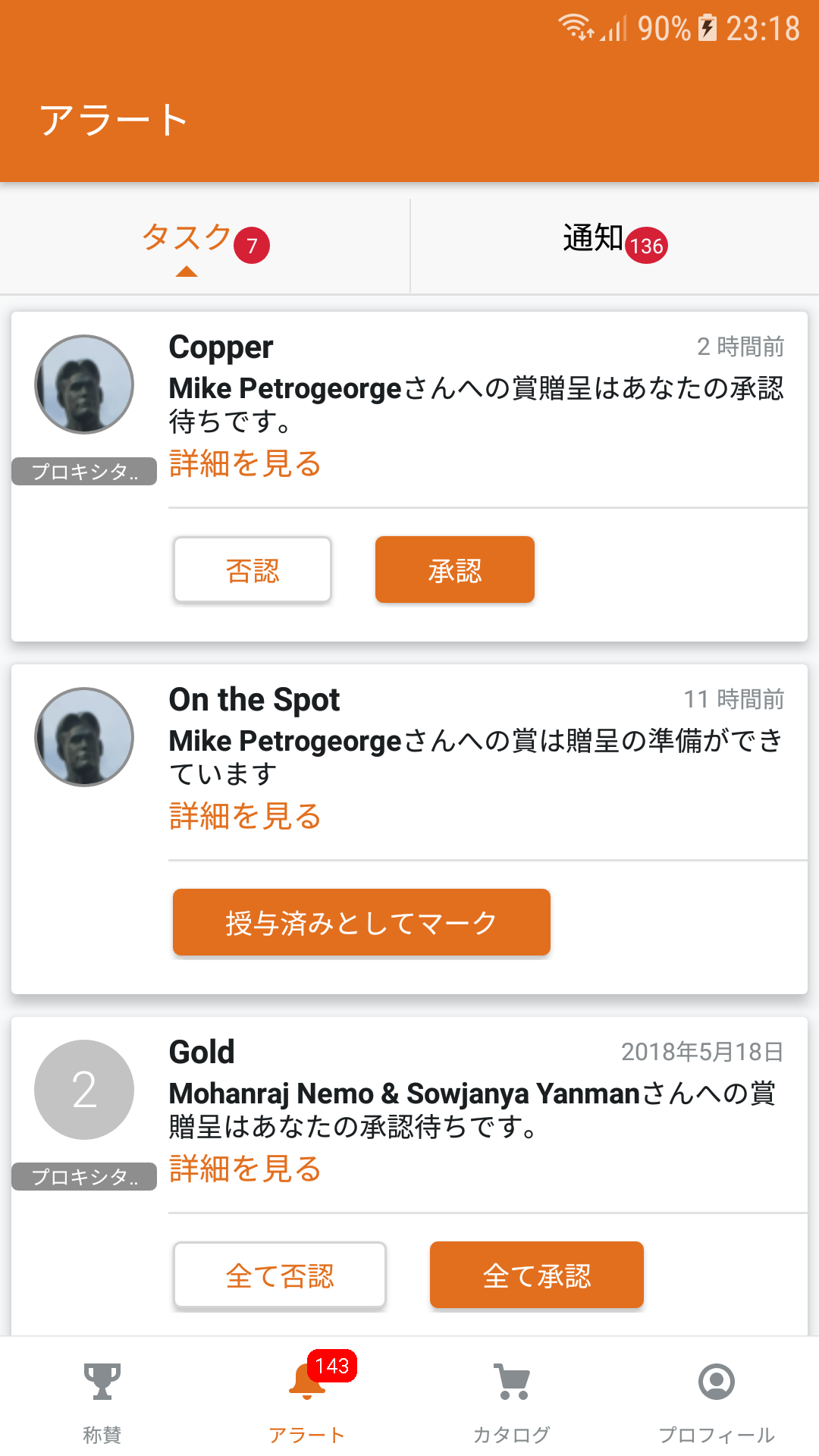Open 詳細を見る for the Copper award

click(245, 463)
